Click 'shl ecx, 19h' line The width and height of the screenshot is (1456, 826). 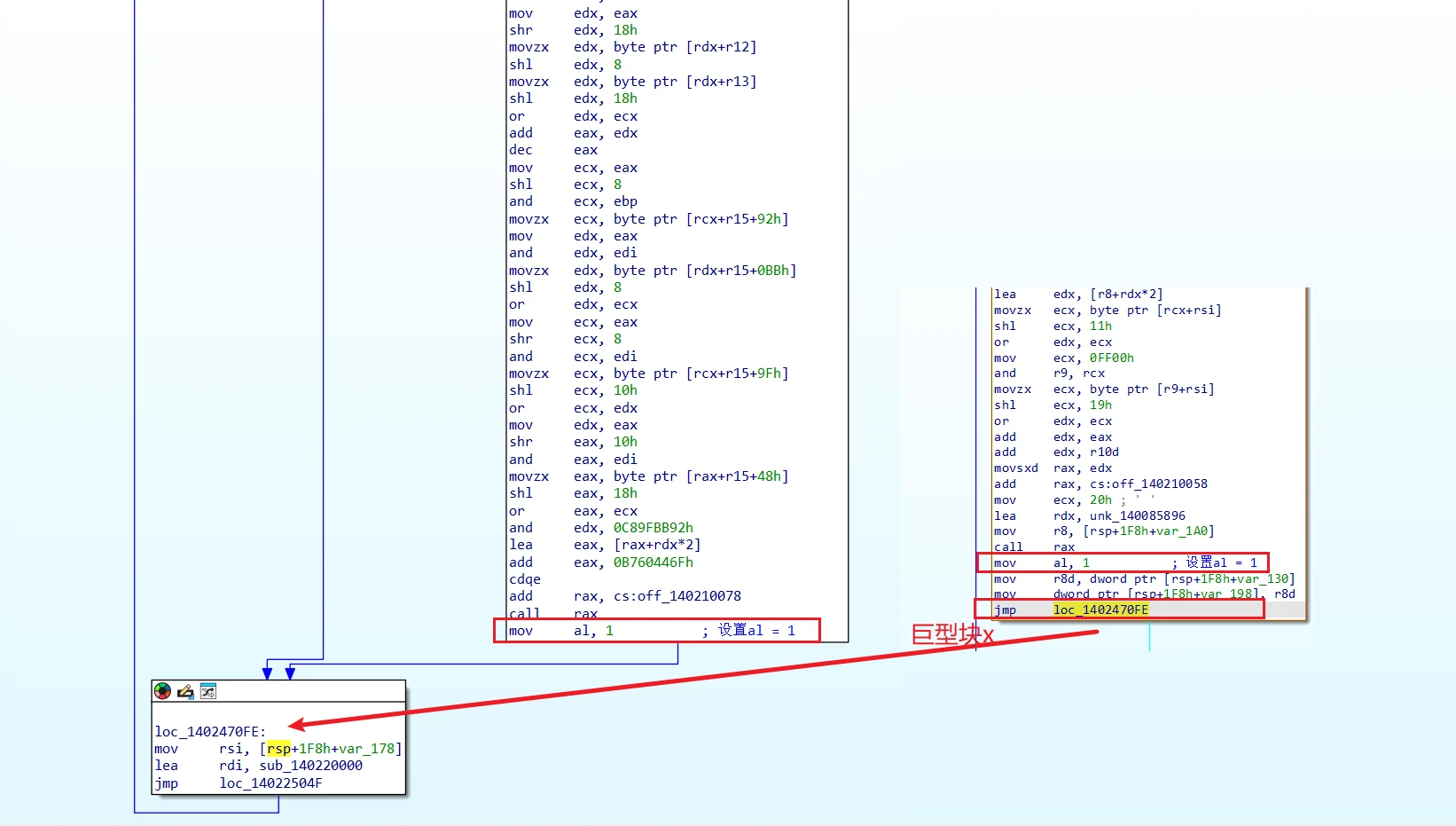pyautogui.click(x=1053, y=405)
